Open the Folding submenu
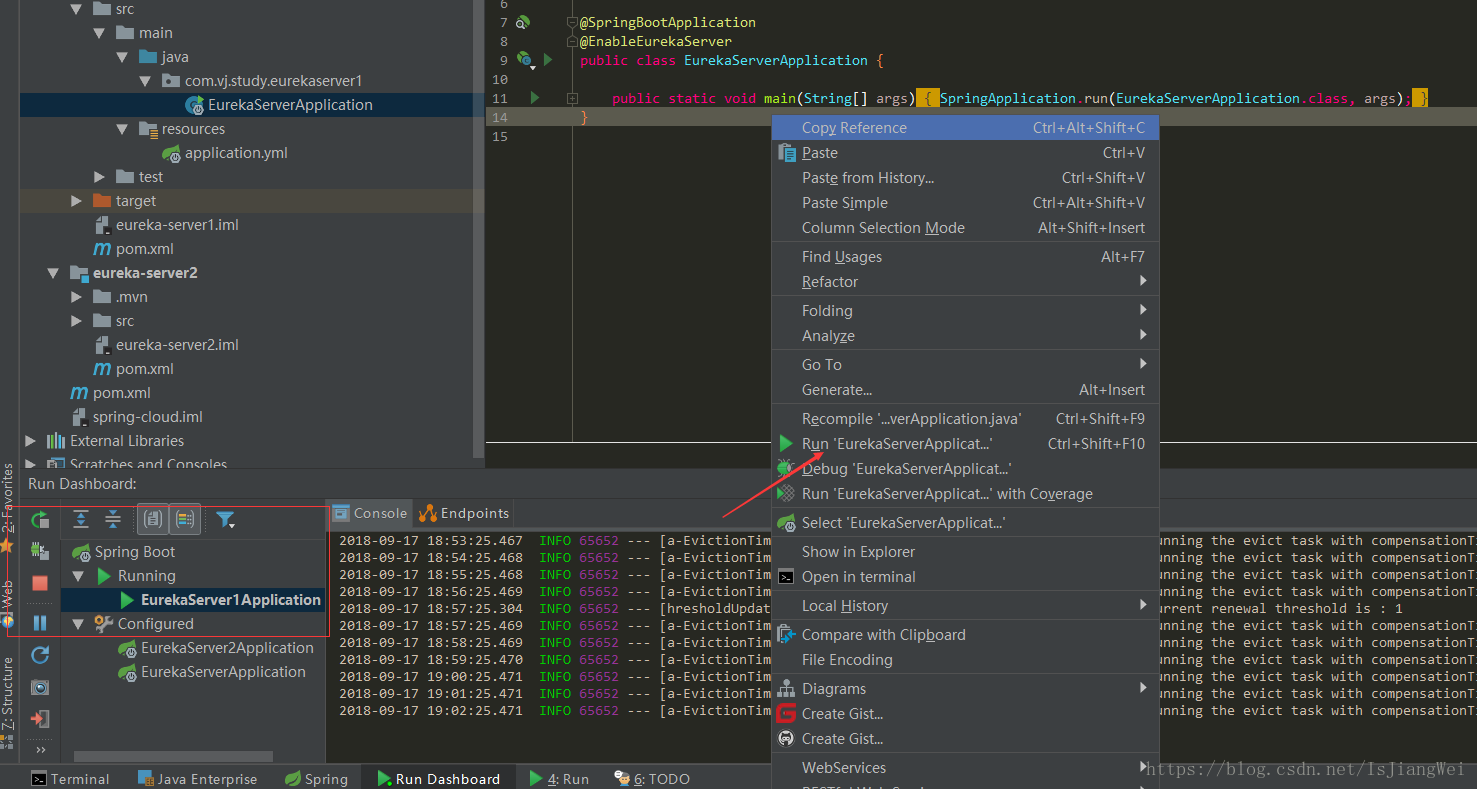The image size is (1477, 789). point(966,311)
